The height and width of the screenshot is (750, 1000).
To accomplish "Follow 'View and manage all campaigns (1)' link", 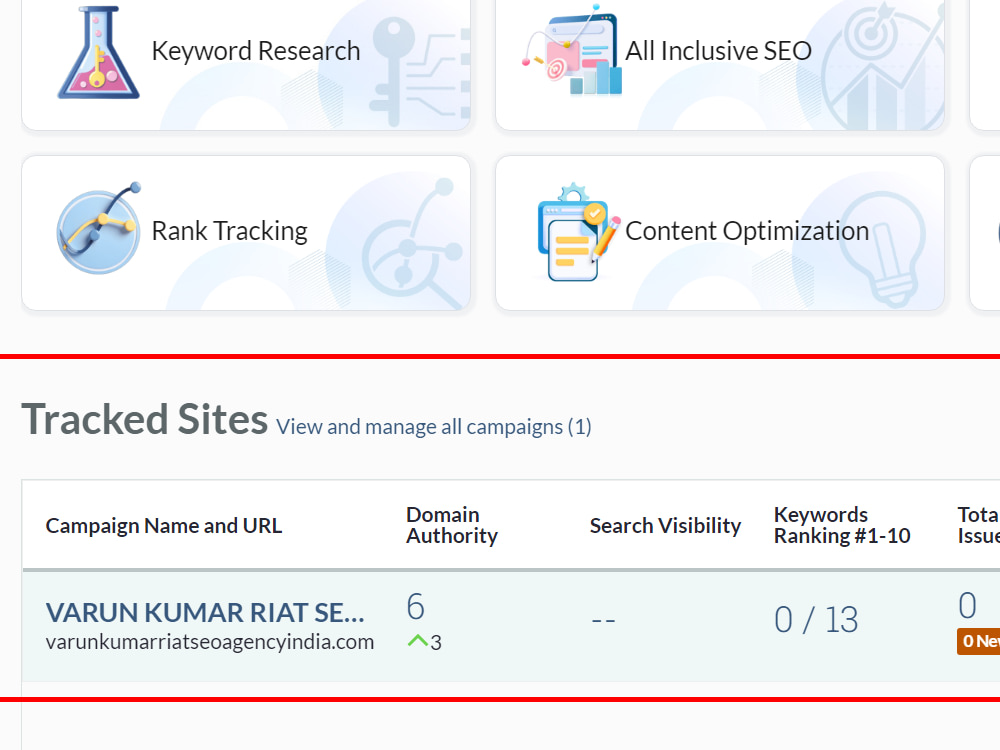I will coord(434,427).
